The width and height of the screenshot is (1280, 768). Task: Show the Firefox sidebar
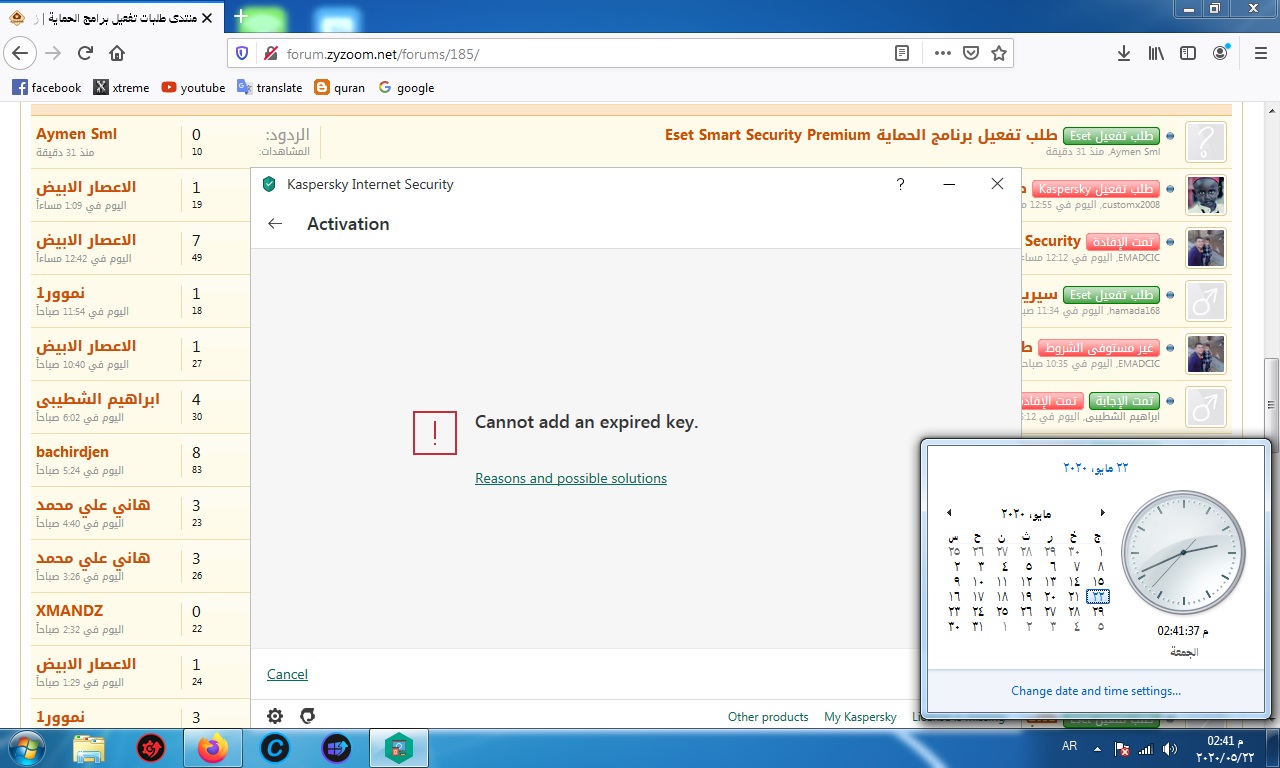pos(1188,53)
